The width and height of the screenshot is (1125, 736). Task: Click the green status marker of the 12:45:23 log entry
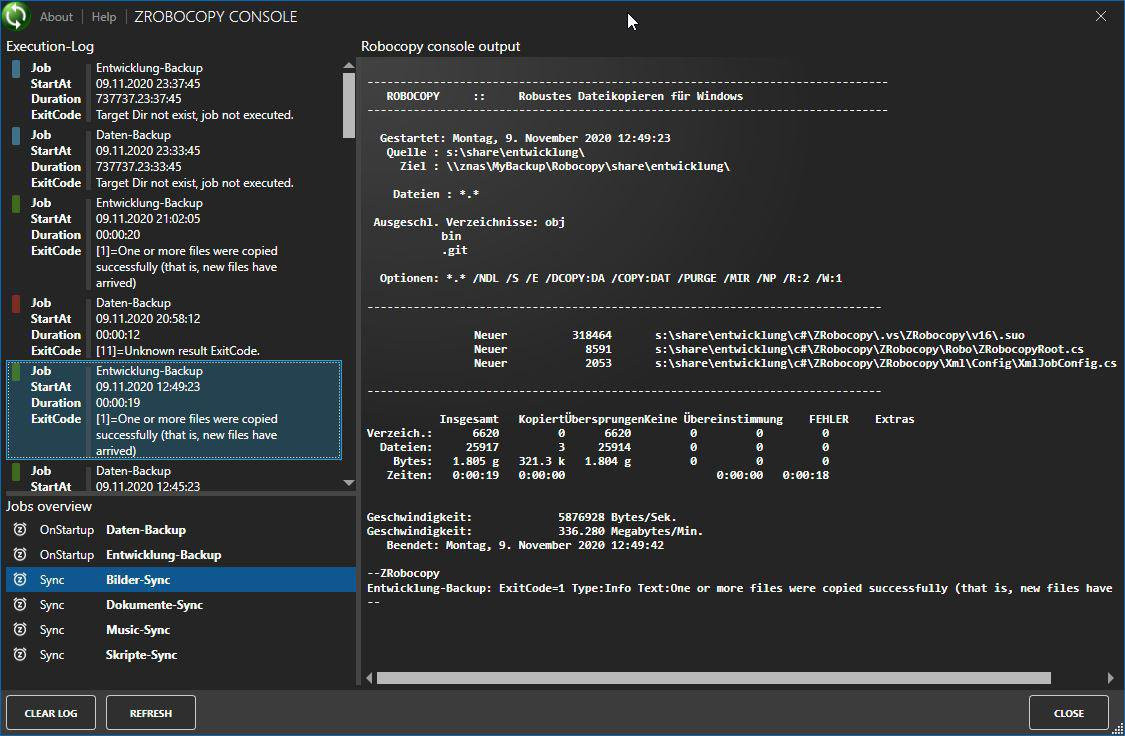16,471
